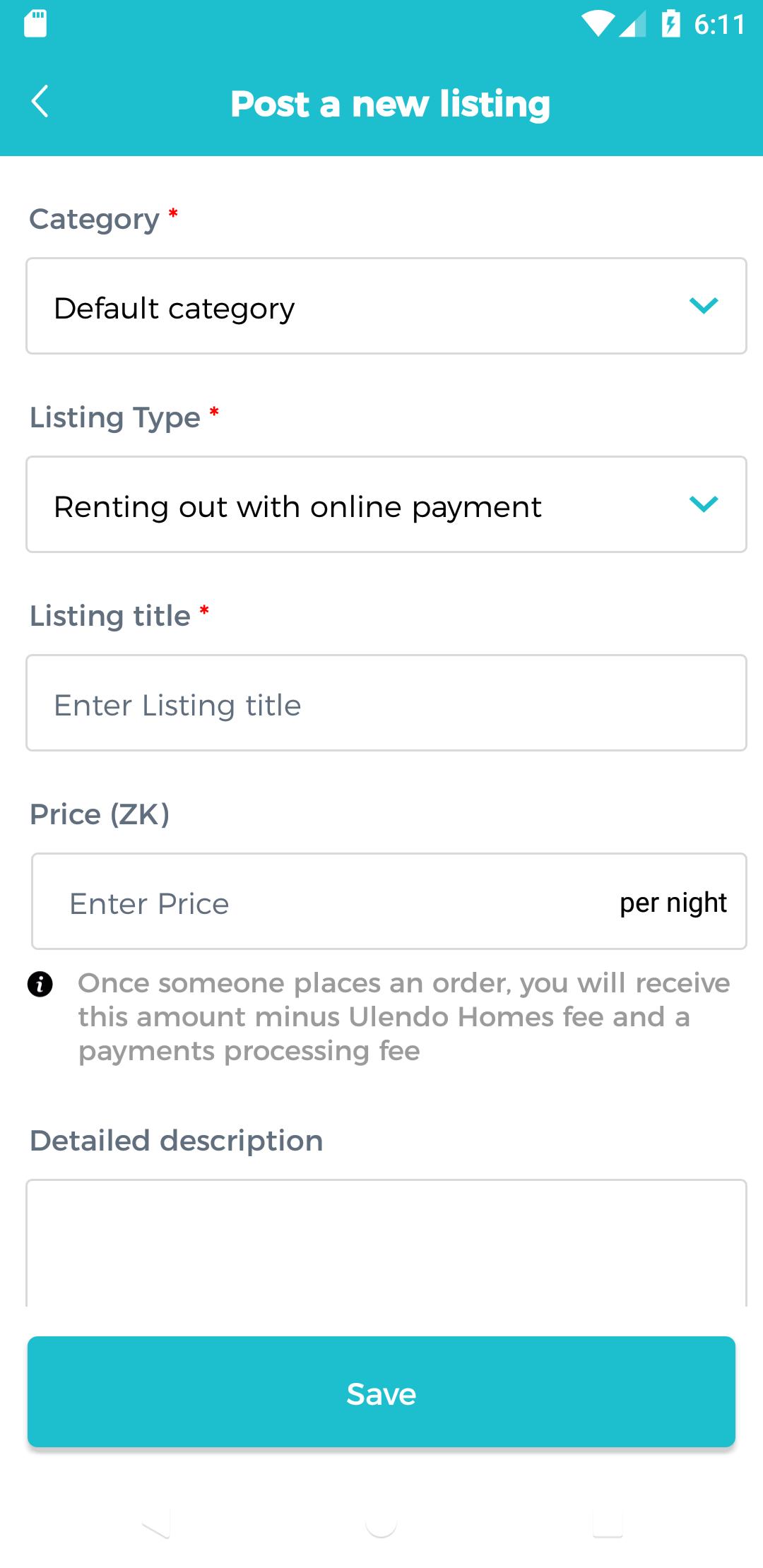The width and height of the screenshot is (763, 1568).
Task: Go back using the header arrow
Action: [x=40, y=101]
